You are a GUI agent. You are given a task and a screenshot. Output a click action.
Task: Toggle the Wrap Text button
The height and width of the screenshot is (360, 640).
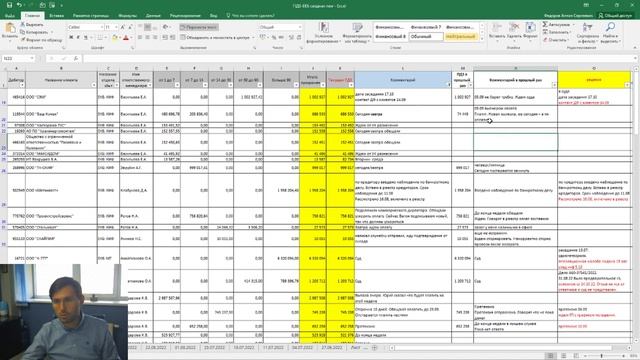[x=199, y=27]
